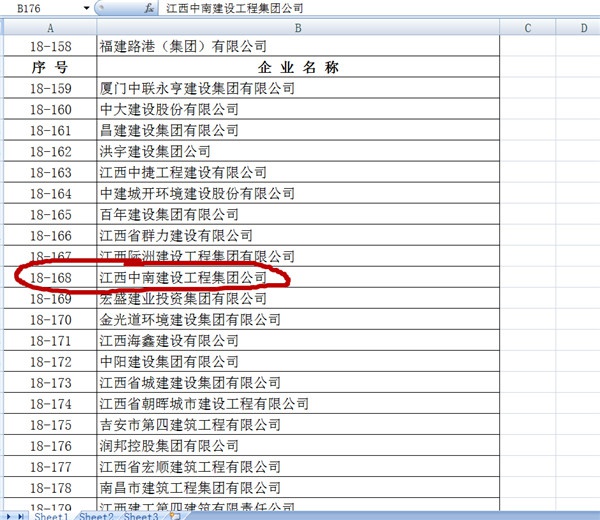This screenshot has width=600, height=520.
Task: Select cell 18-162
Action: click(50, 151)
